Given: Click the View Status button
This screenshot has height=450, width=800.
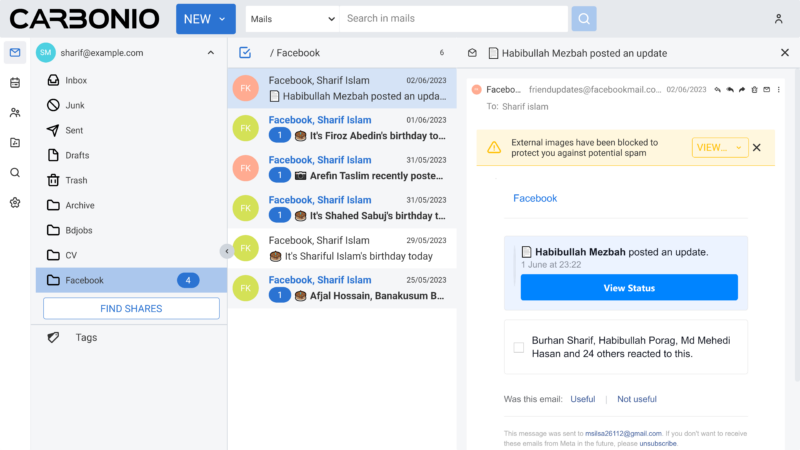Looking at the screenshot, I should click(629, 288).
